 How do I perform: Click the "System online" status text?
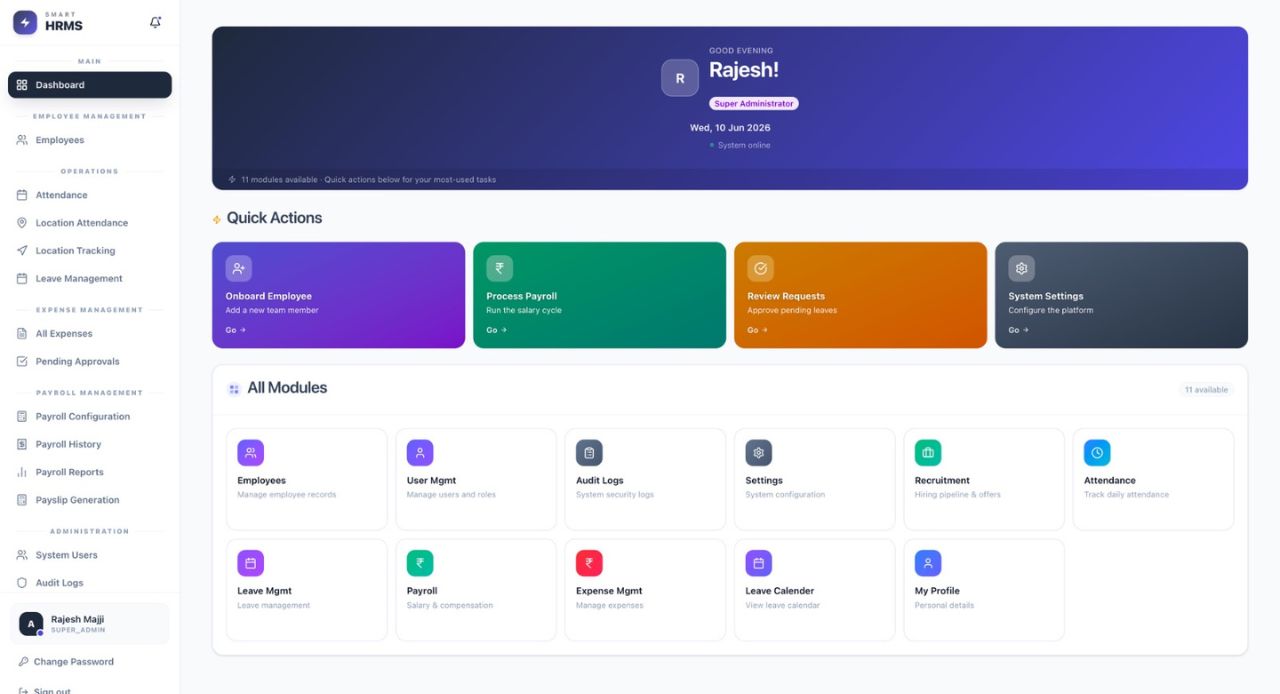pos(744,146)
